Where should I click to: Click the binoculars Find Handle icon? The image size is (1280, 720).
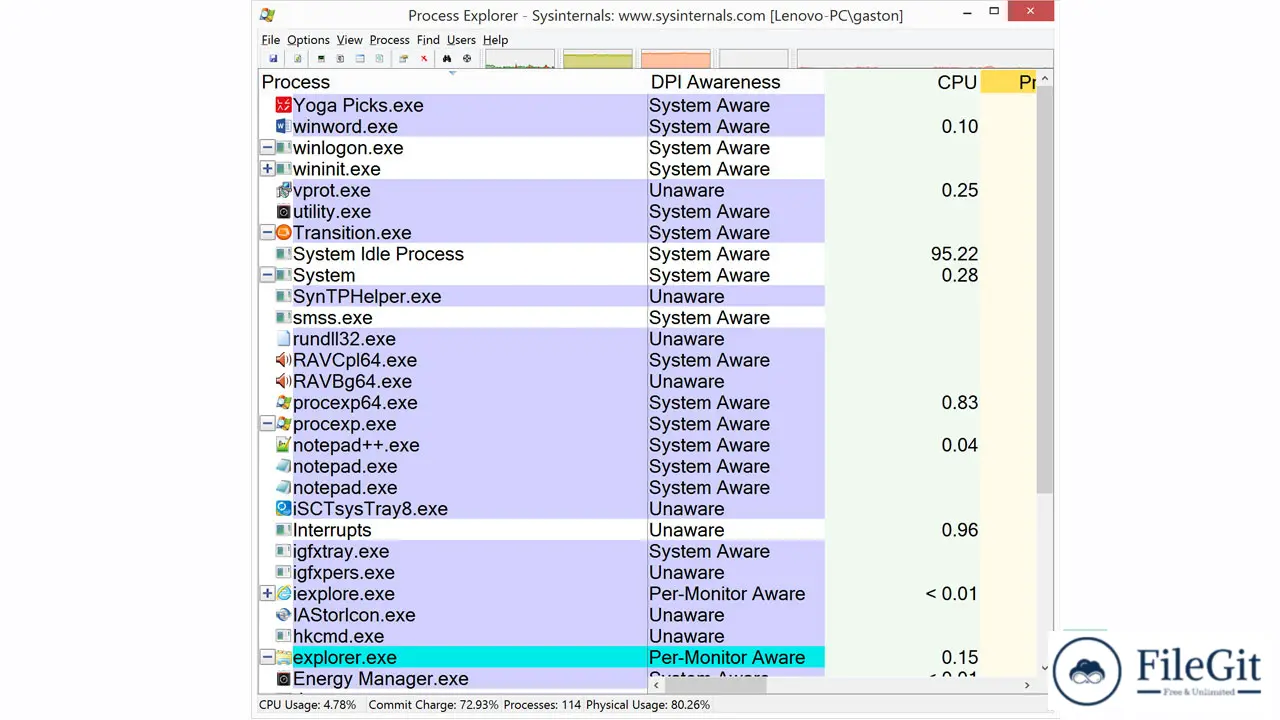(447, 59)
